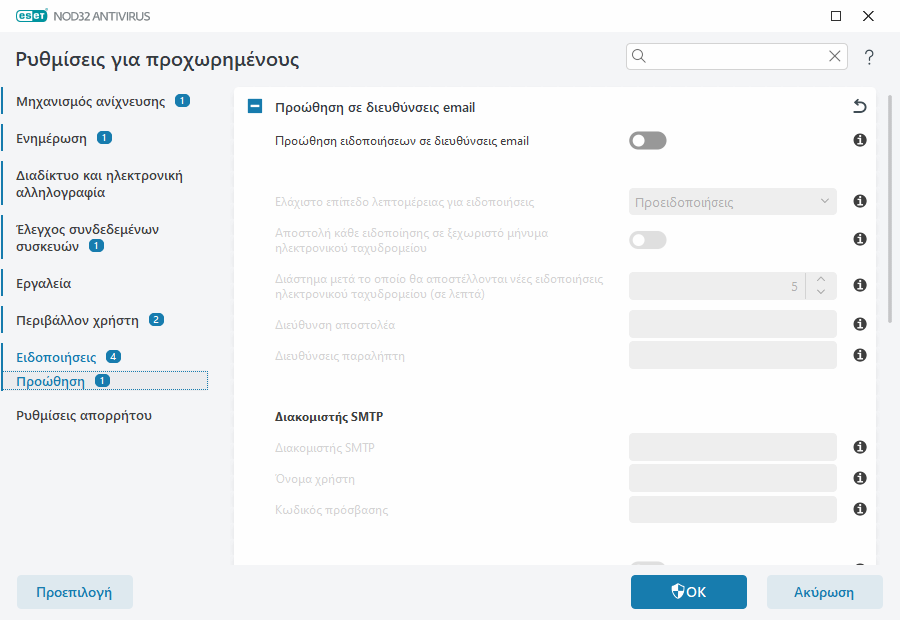
Task: Click the search magnifier icon
Action: (640, 56)
